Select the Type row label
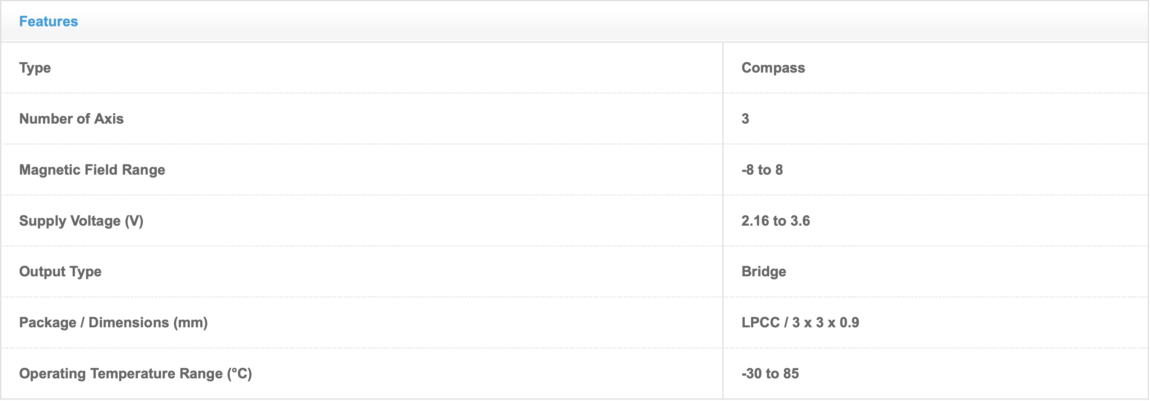 tap(35, 68)
